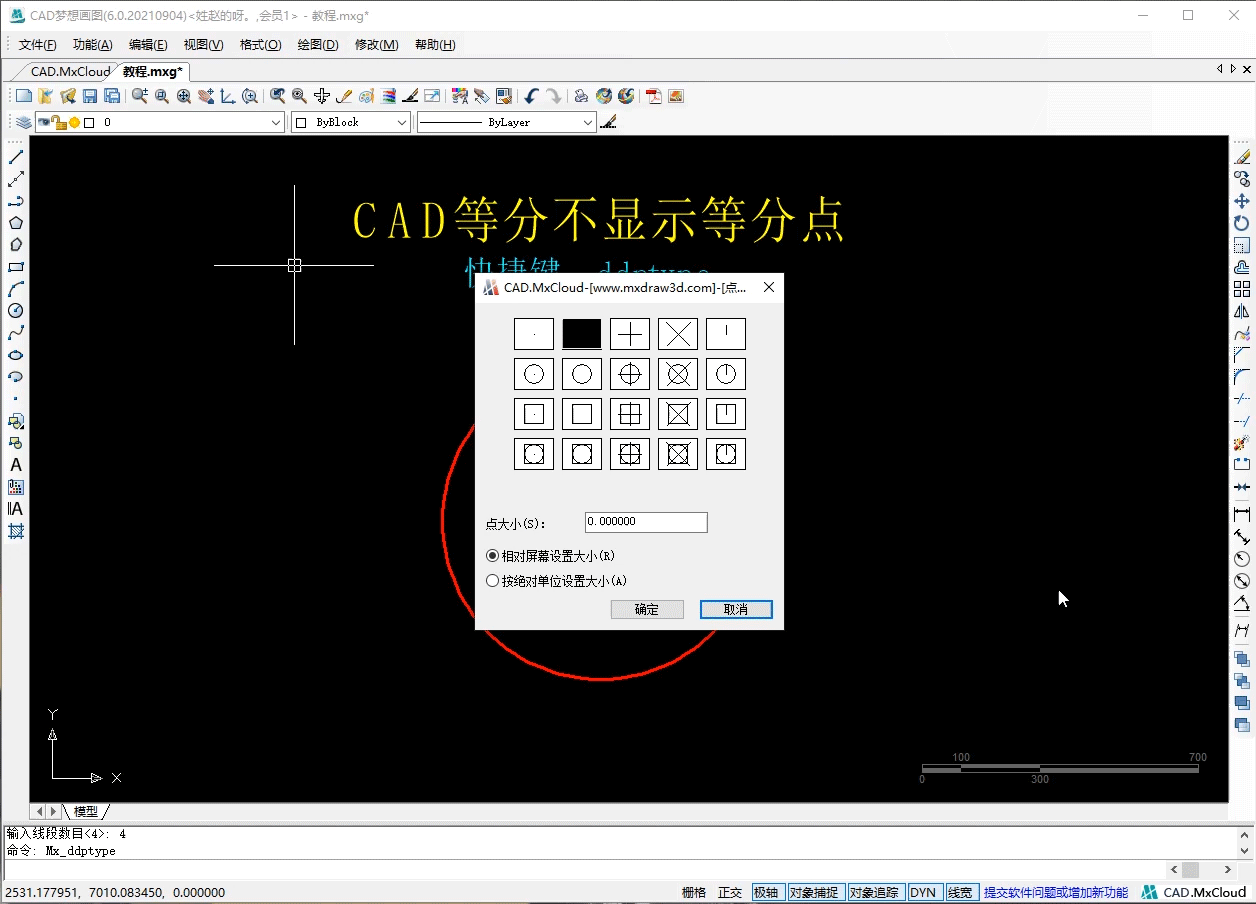Click the 确定 button in the dialog
Viewport: 1256px width, 904px height.
coord(647,609)
